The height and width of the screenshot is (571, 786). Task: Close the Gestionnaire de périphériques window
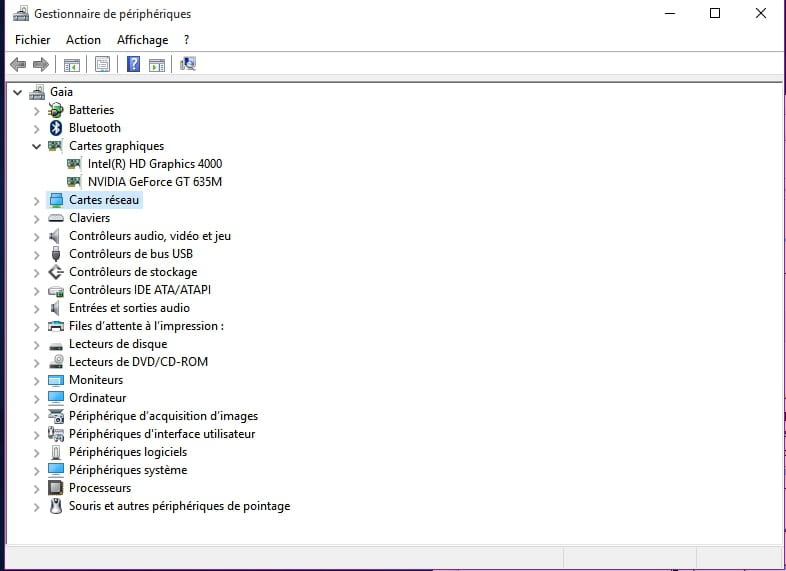[760, 14]
